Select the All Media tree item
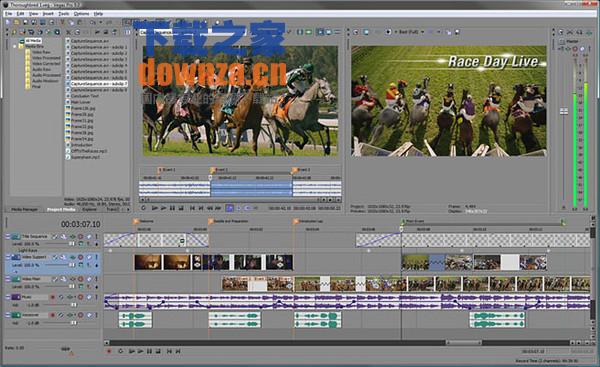This screenshot has height=367, width=600. [33, 41]
